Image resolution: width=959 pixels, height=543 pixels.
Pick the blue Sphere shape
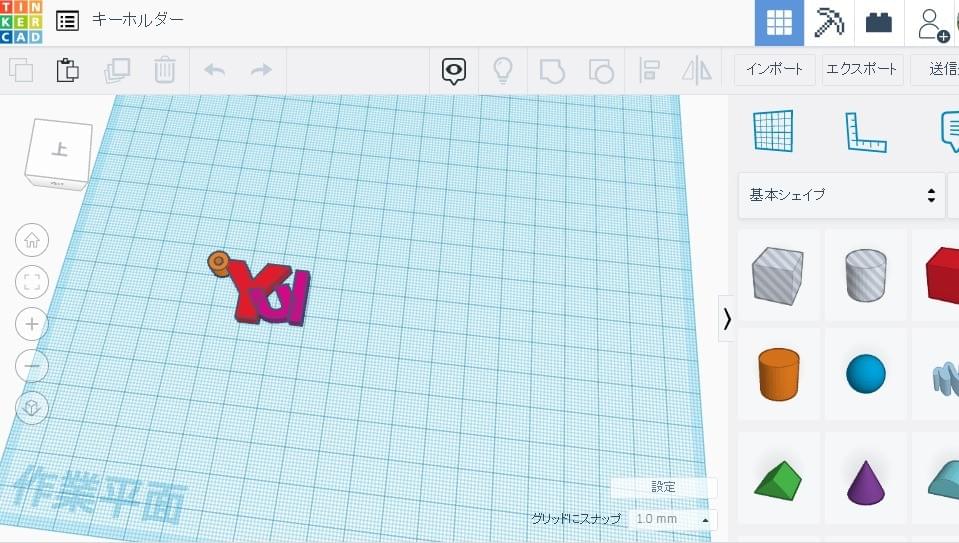pyautogui.click(x=865, y=374)
